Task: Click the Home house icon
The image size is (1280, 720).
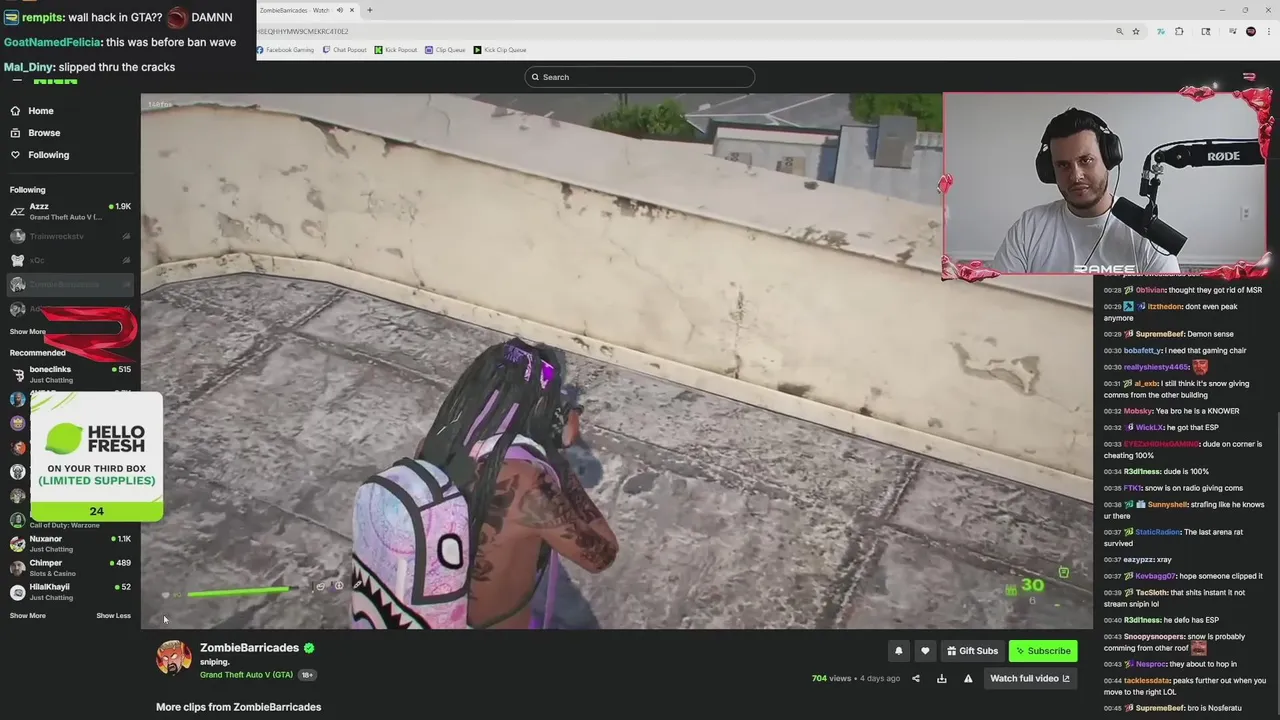Action: coord(15,111)
